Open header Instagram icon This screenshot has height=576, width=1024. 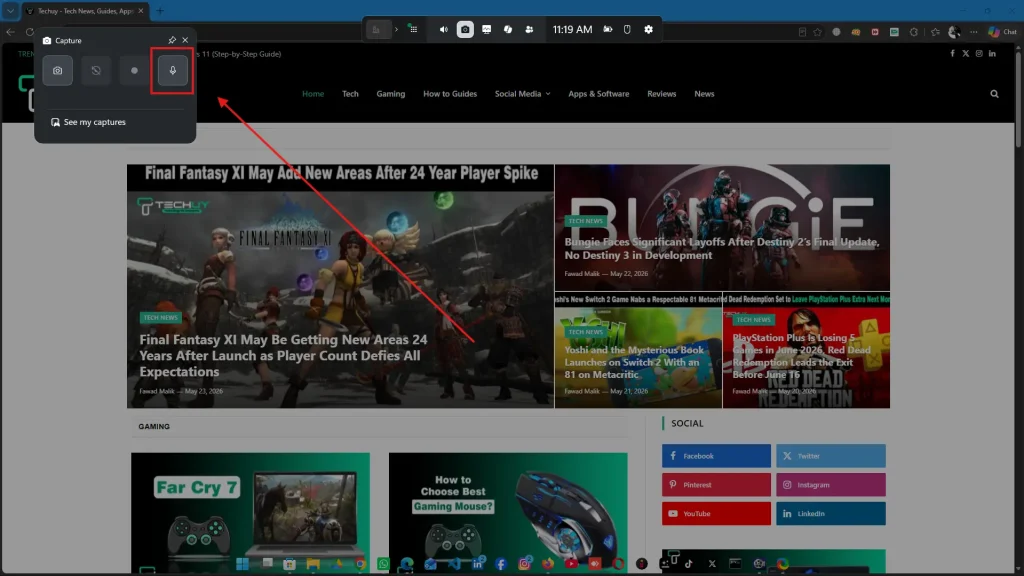click(x=979, y=54)
